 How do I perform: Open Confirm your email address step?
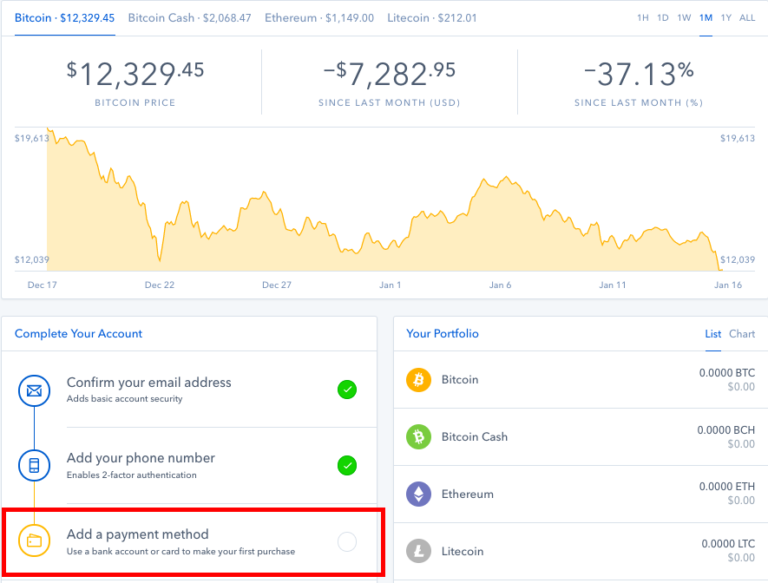[148, 382]
